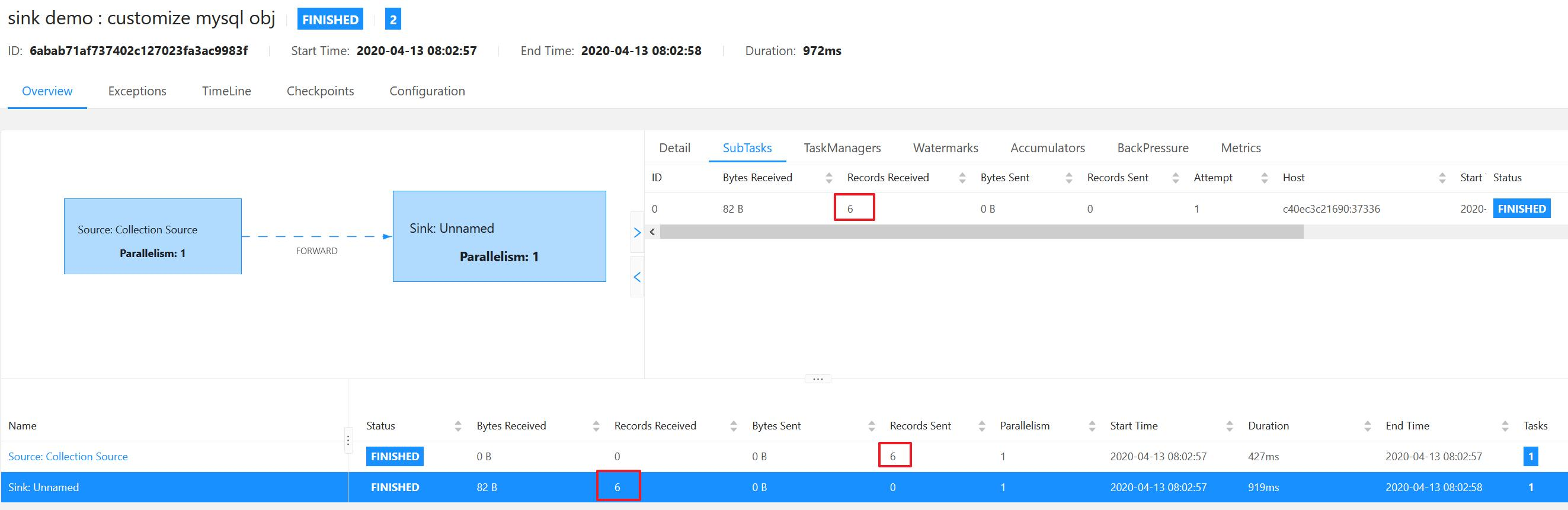Switch to the Exceptions tab
This screenshot has width=1568, height=510.
[137, 91]
